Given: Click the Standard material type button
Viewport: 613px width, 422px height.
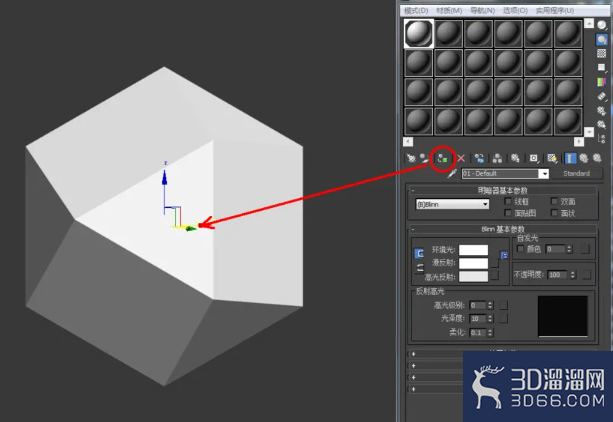Looking at the screenshot, I should [576, 173].
